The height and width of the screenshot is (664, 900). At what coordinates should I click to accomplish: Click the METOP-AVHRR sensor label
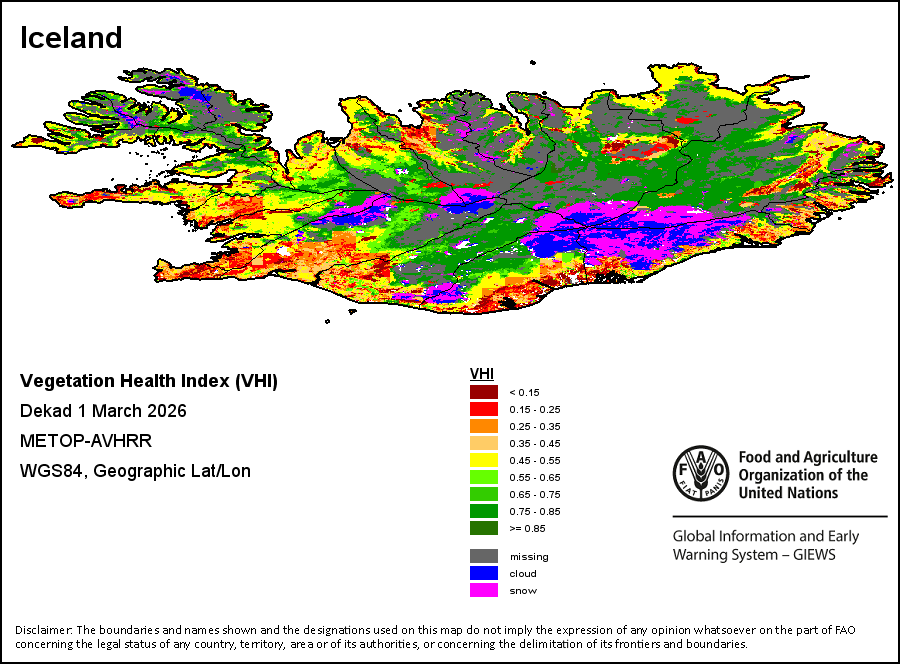[86, 441]
